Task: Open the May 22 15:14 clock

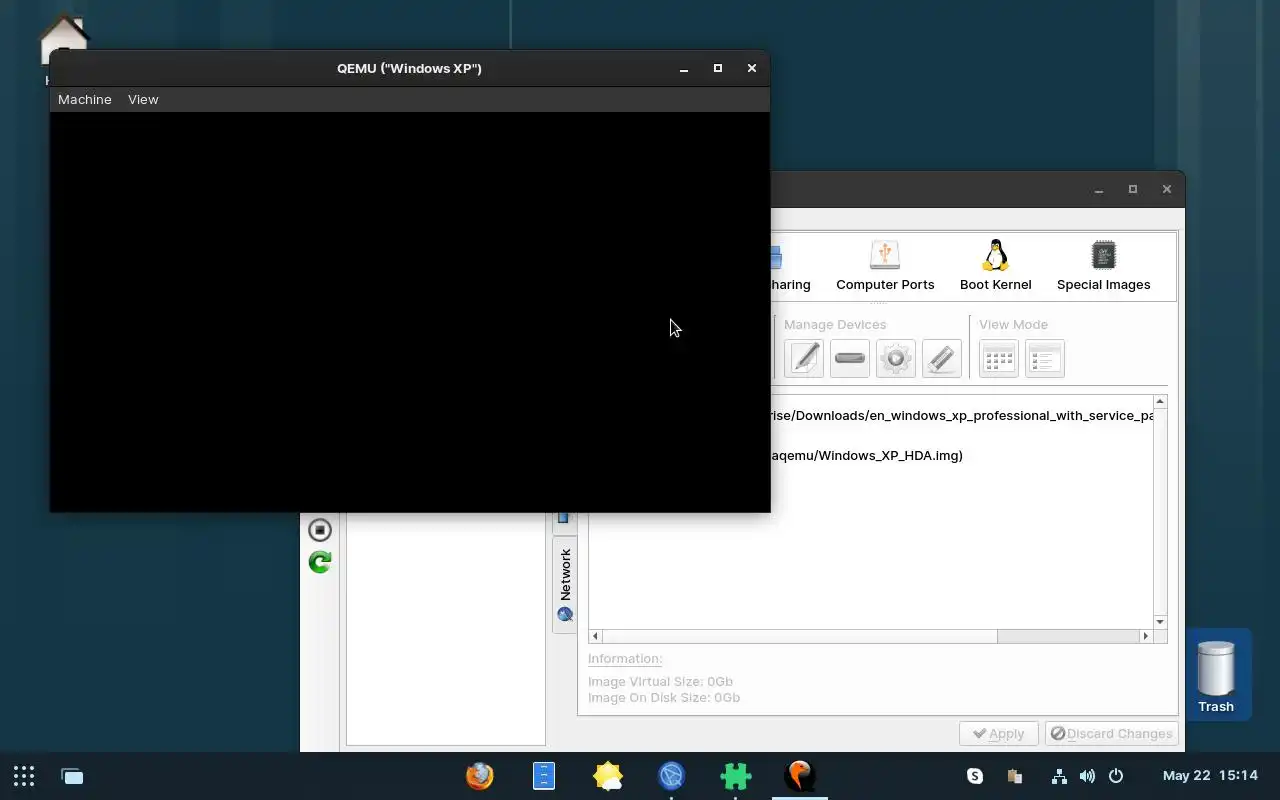Action: pos(1210,776)
